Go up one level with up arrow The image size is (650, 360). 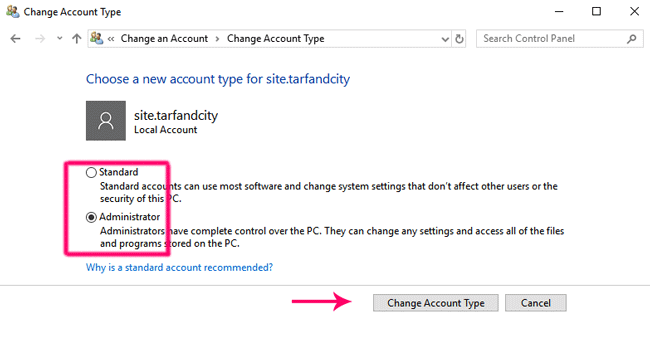click(76, 39)
